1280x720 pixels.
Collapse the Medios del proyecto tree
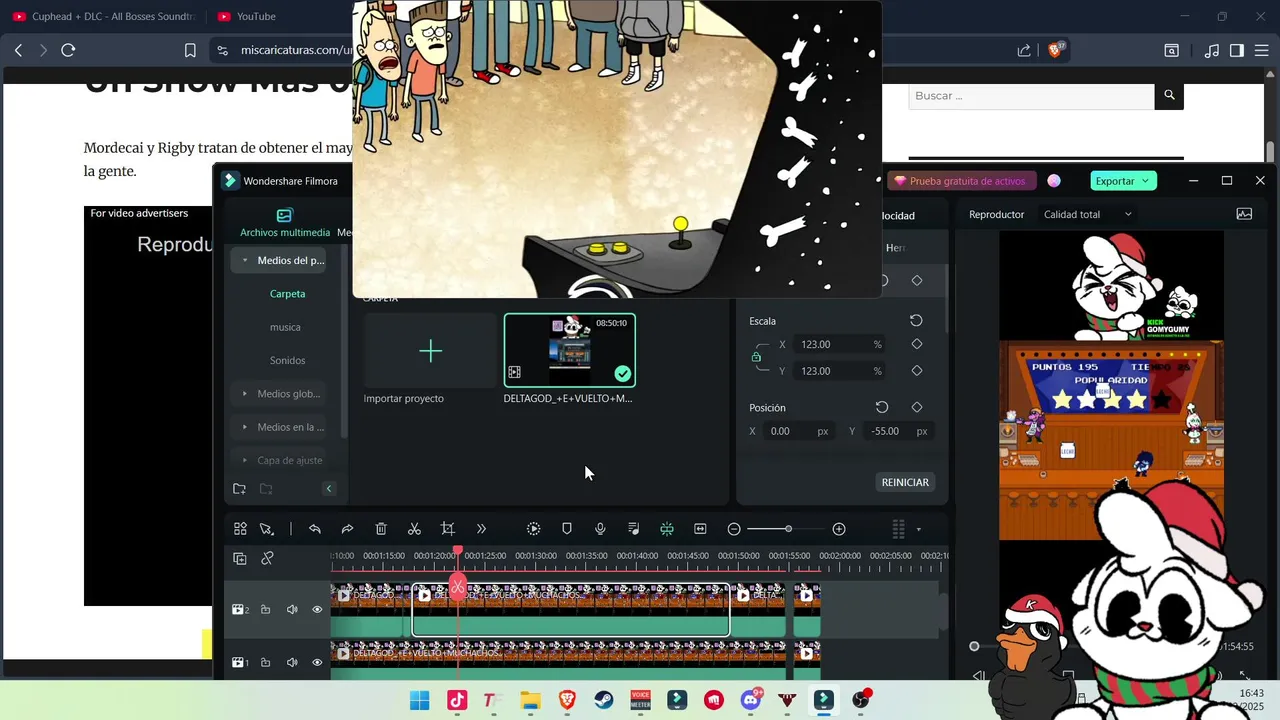point(245,260)
